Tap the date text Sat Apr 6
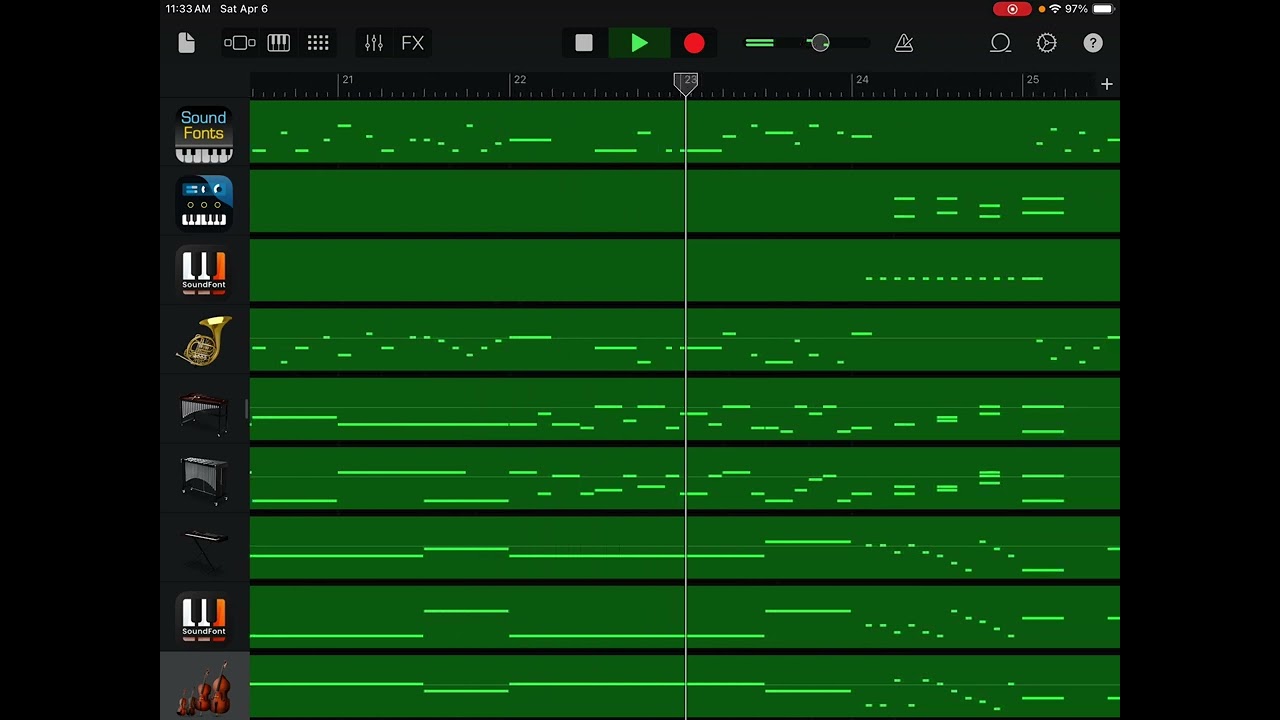The height and width of the screenshot is (720, 1280). 244,9
